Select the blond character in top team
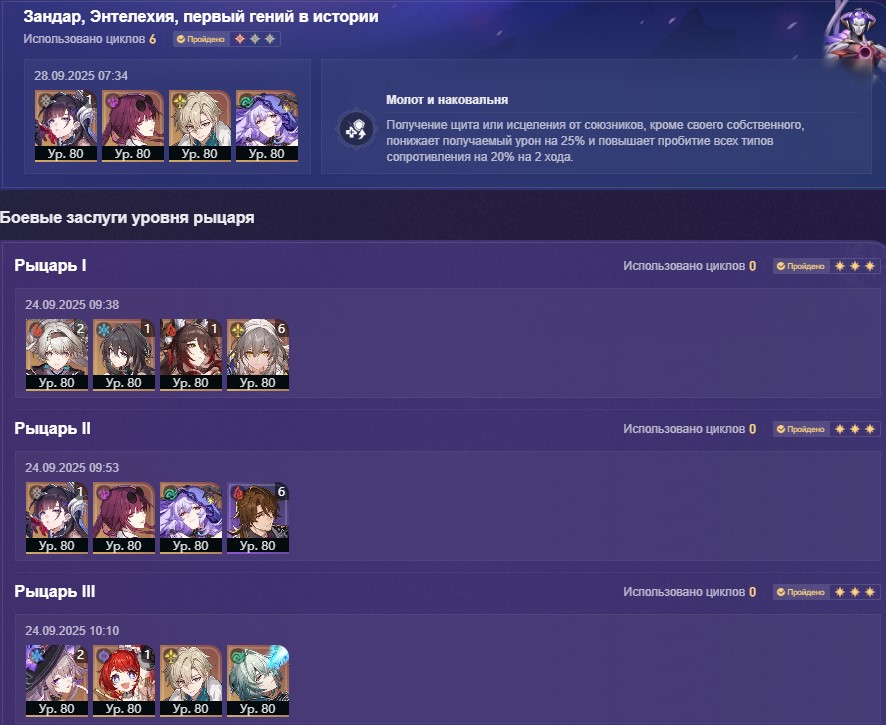886x725 pixels. (199, 126)
